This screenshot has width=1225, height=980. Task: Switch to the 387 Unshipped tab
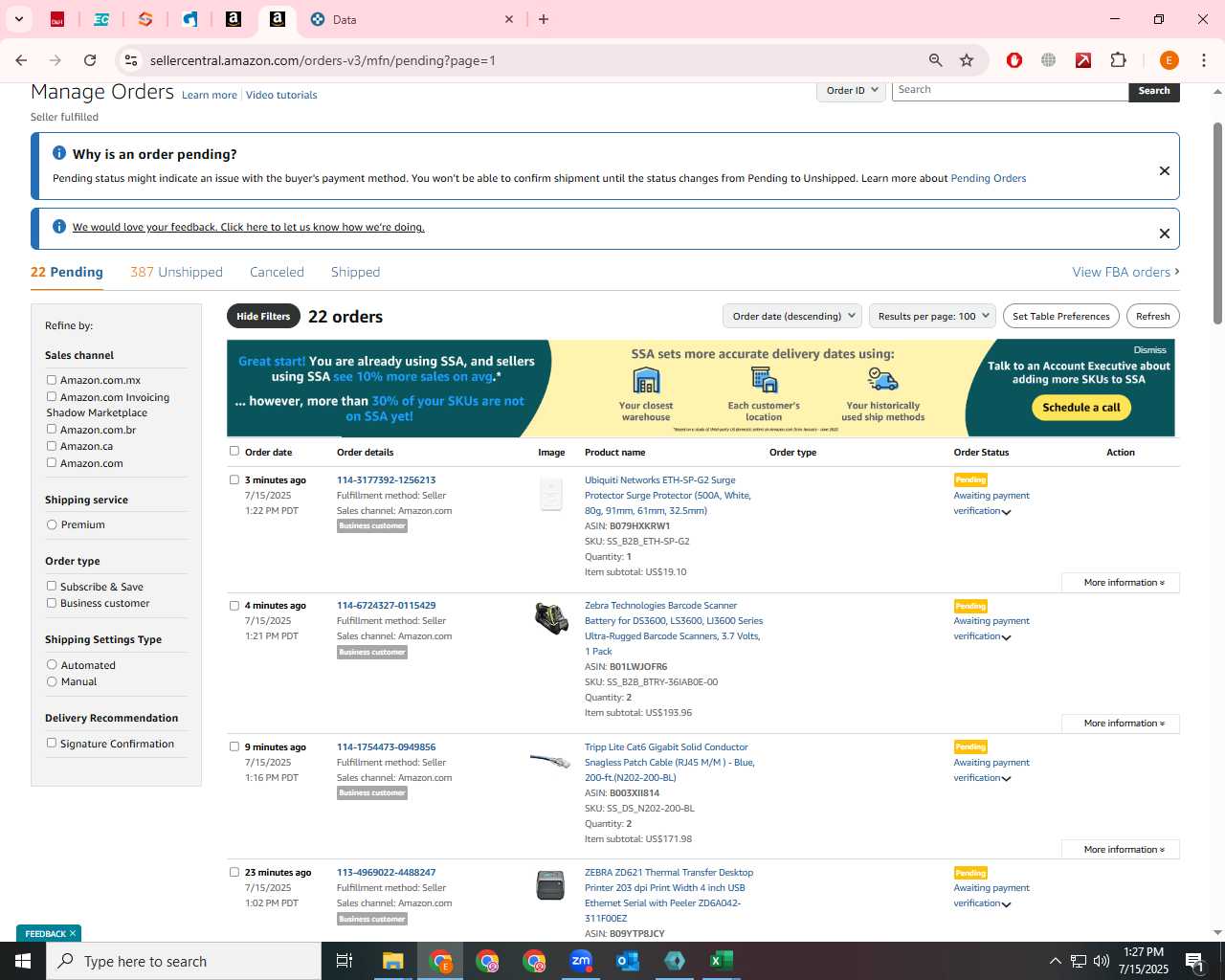[x=176, y=272]
